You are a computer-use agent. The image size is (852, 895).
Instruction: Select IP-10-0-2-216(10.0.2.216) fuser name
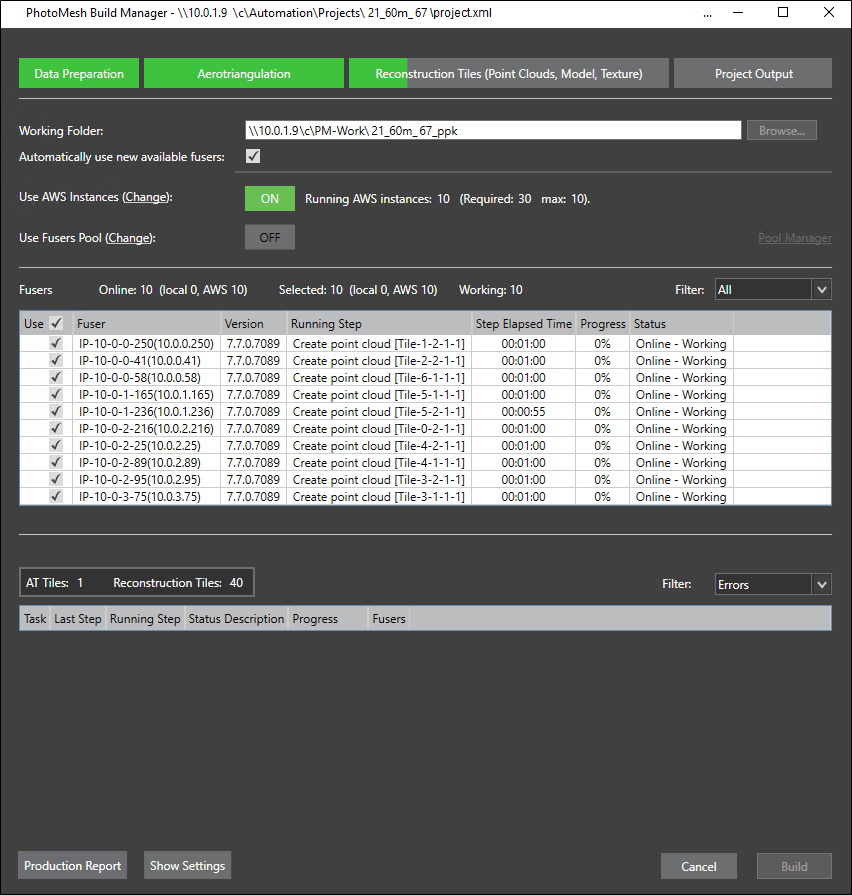146,429
